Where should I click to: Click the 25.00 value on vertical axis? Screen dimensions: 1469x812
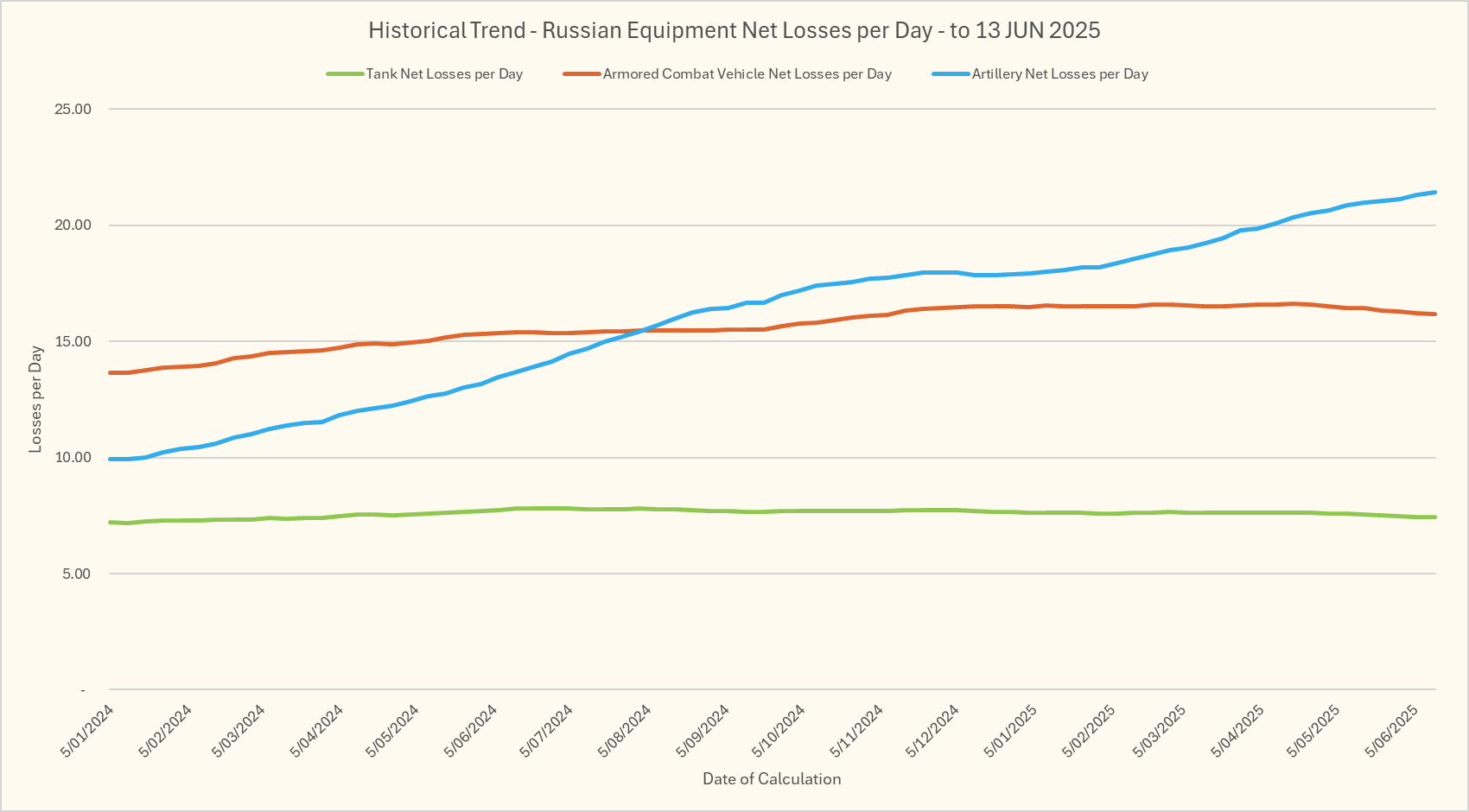[73, 110]
